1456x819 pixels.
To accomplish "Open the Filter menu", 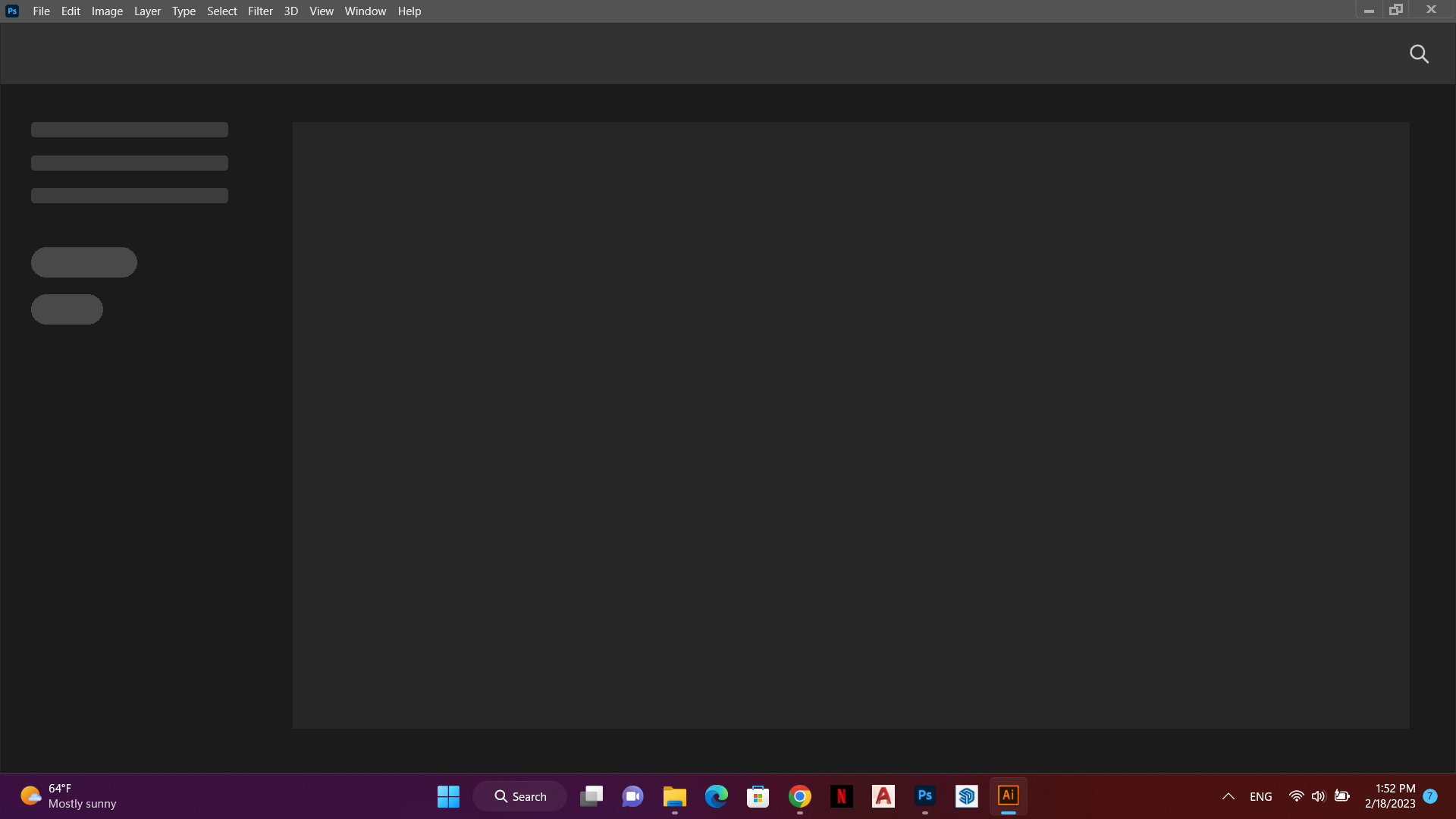I will pyautogui.click(x=260, y=11).
